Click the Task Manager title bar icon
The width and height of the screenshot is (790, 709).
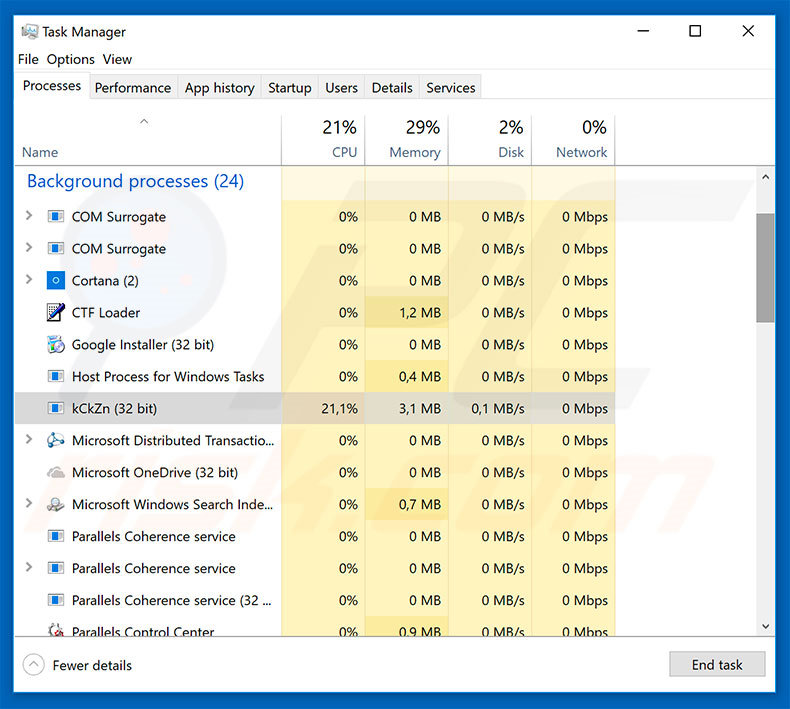(29, 32)
